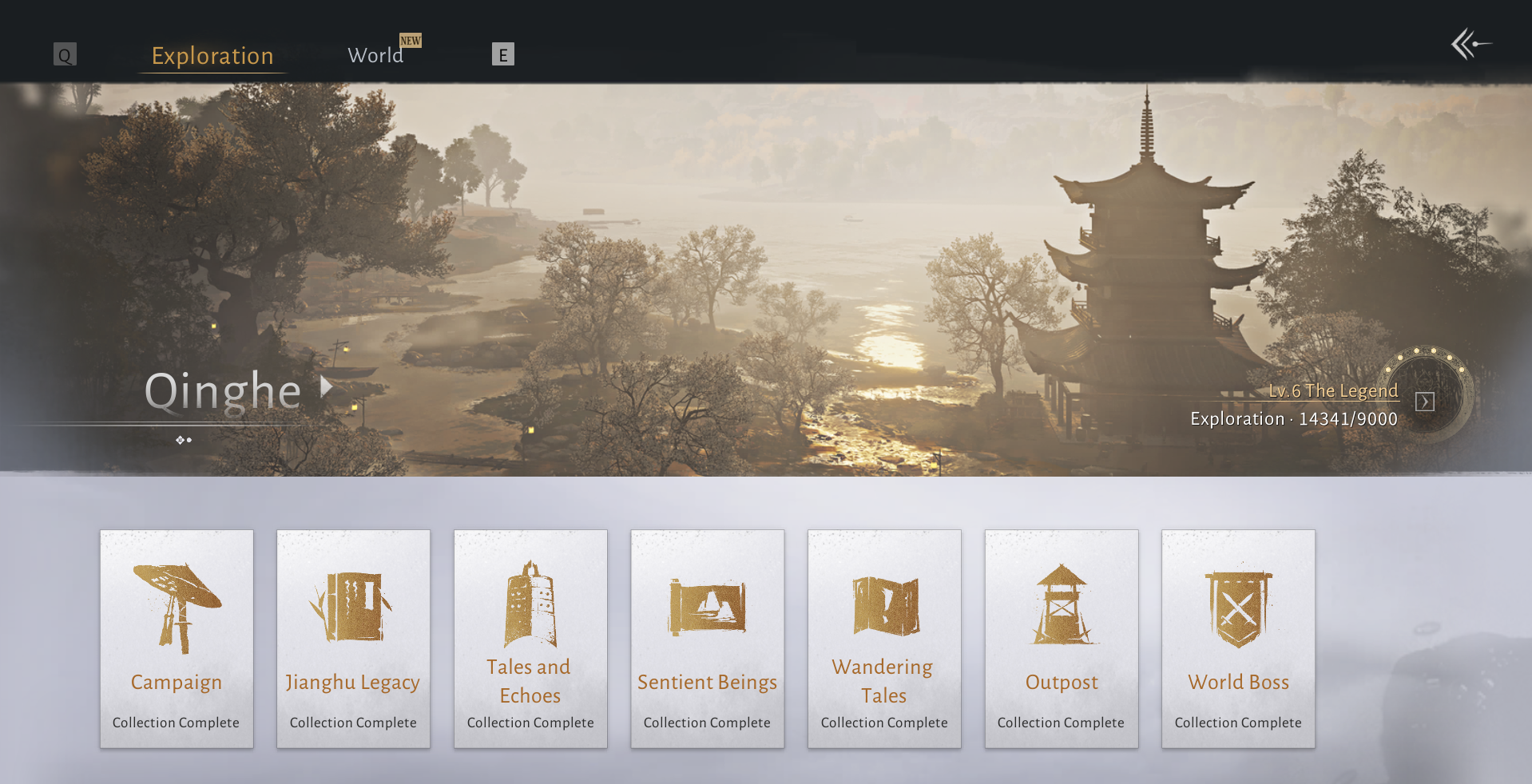The image size is (1532, 784).
Task: Open the Jianghu Legacy card title
Action: click(x=353, y=683)
